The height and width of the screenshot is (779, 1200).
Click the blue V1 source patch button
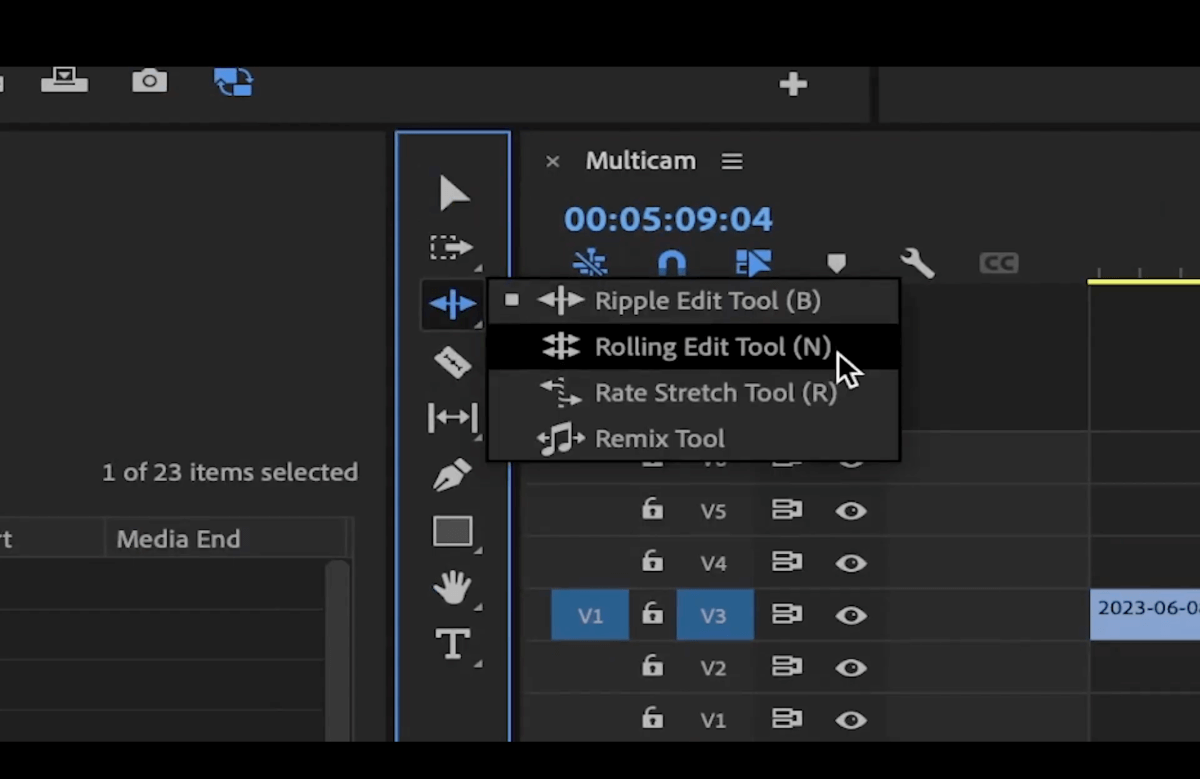[590, 615]
